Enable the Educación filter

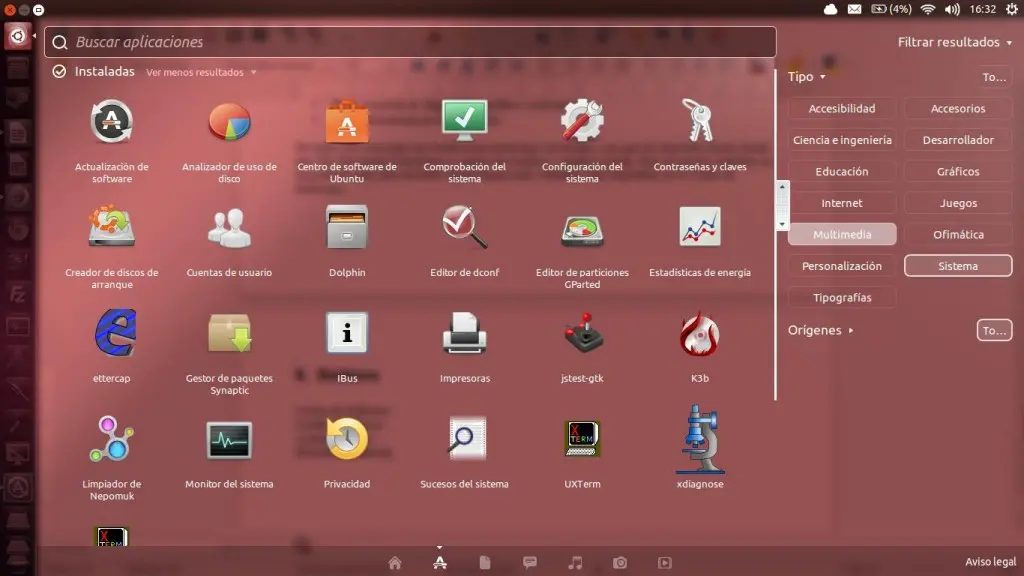pos(842,171)
